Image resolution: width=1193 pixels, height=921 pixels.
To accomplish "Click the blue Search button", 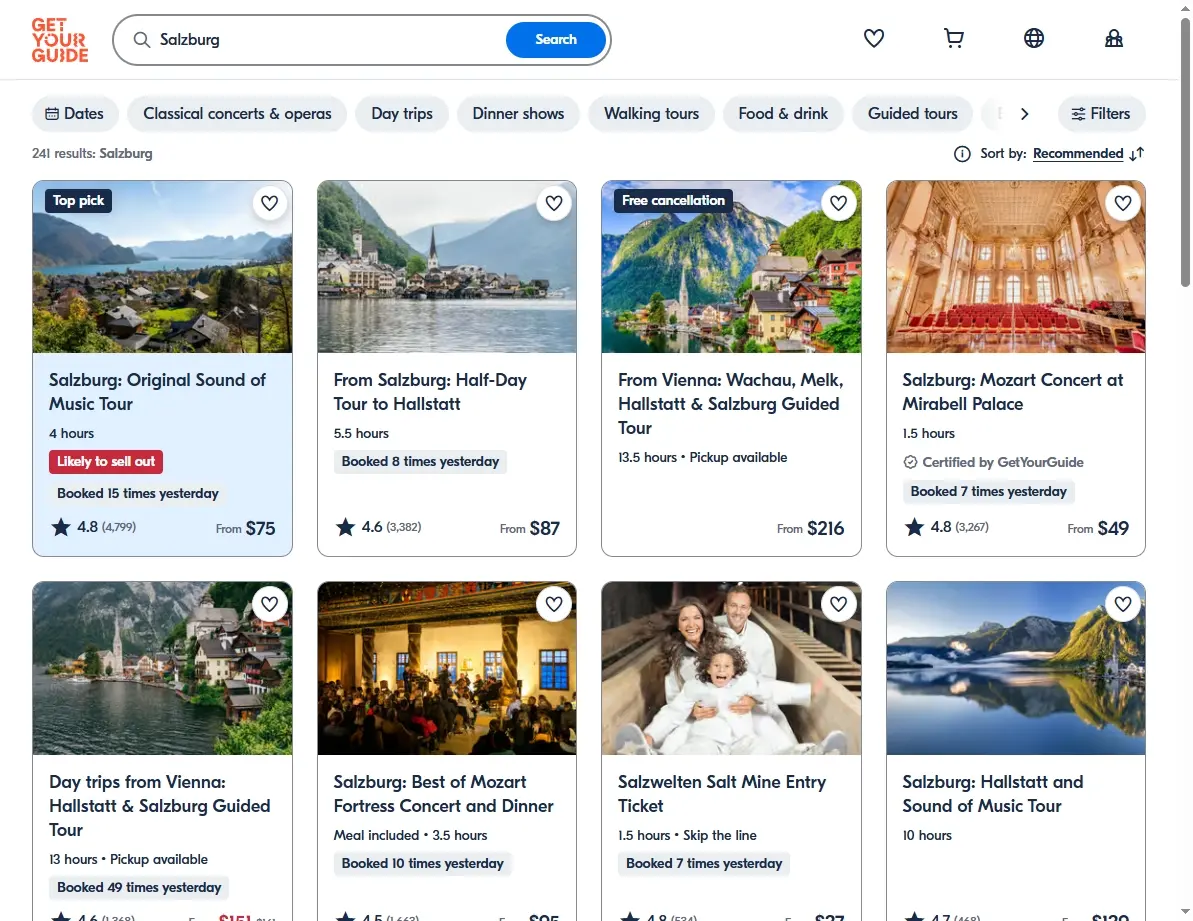I will tap(555, 40).
